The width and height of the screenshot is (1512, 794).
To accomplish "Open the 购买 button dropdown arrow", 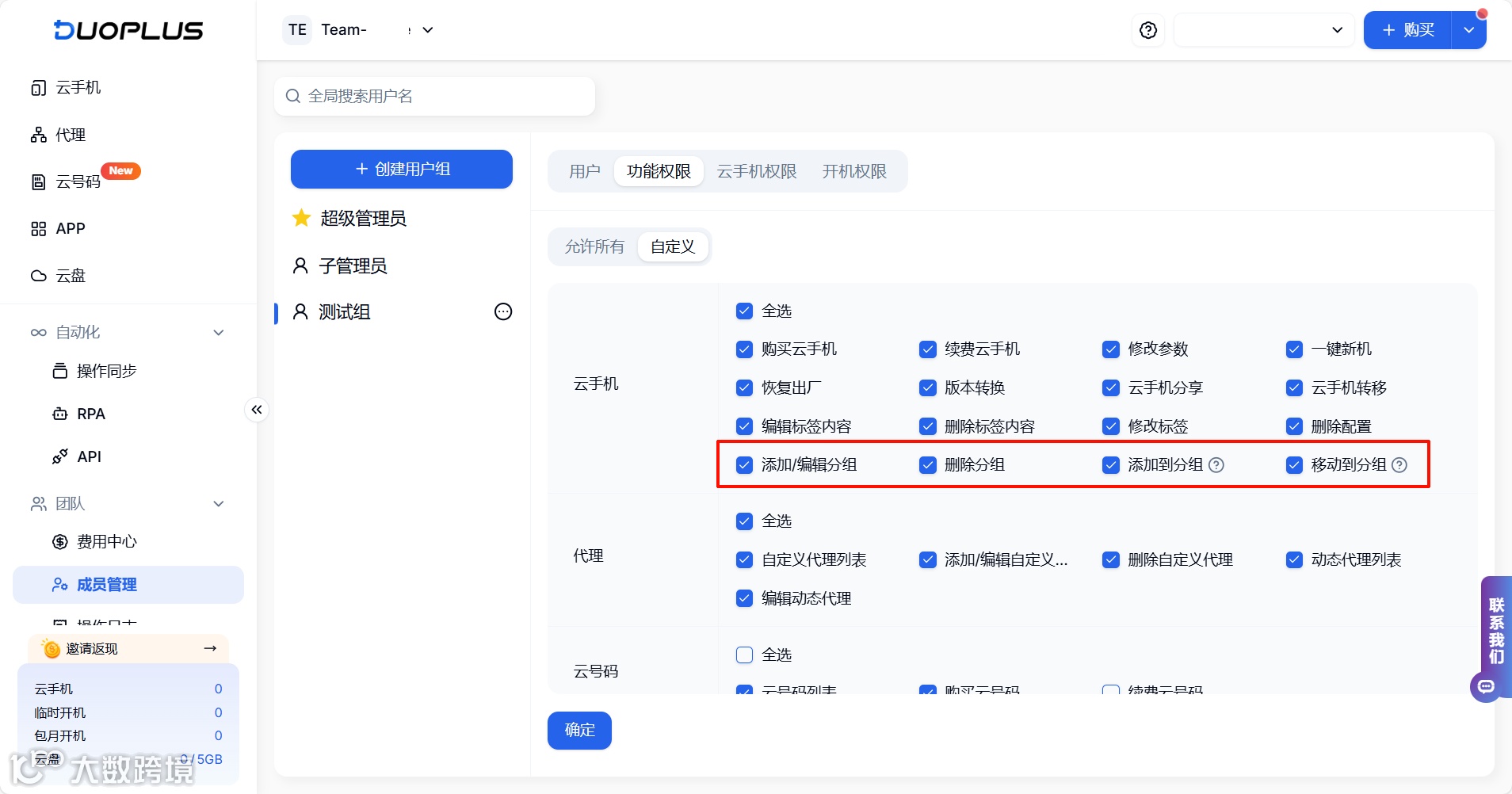I will (x=1468, y=30).
